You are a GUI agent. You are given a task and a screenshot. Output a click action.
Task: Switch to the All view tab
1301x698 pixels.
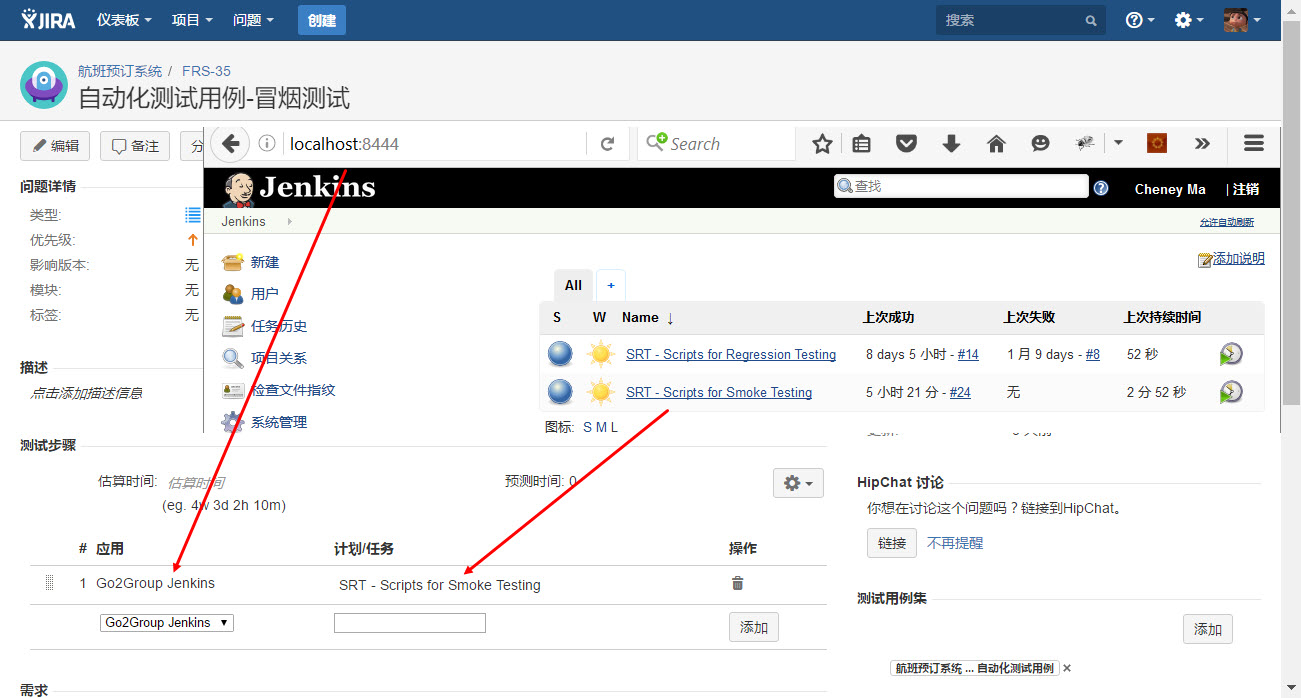point(573,285)
